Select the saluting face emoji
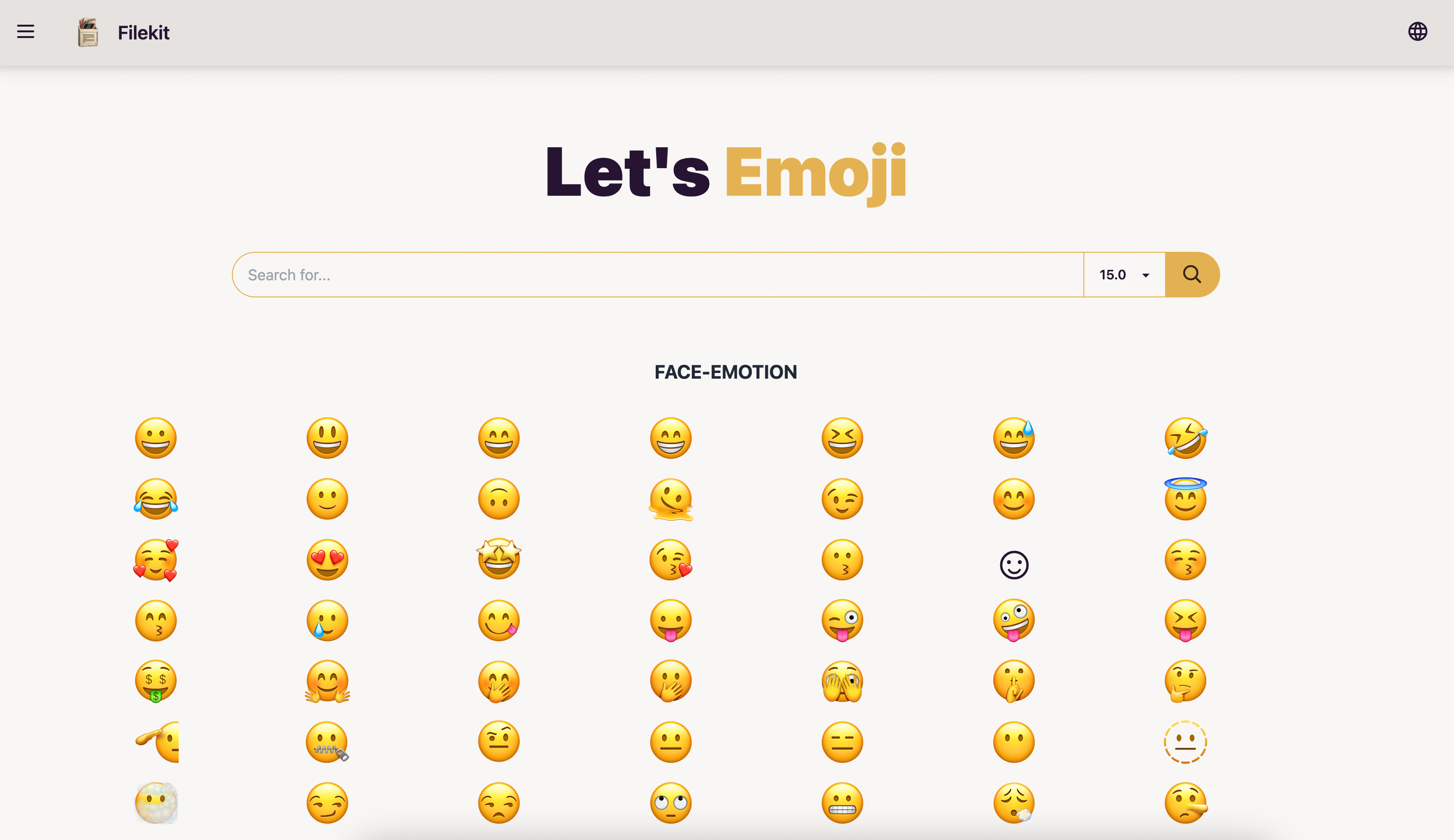 coord(159,742)
